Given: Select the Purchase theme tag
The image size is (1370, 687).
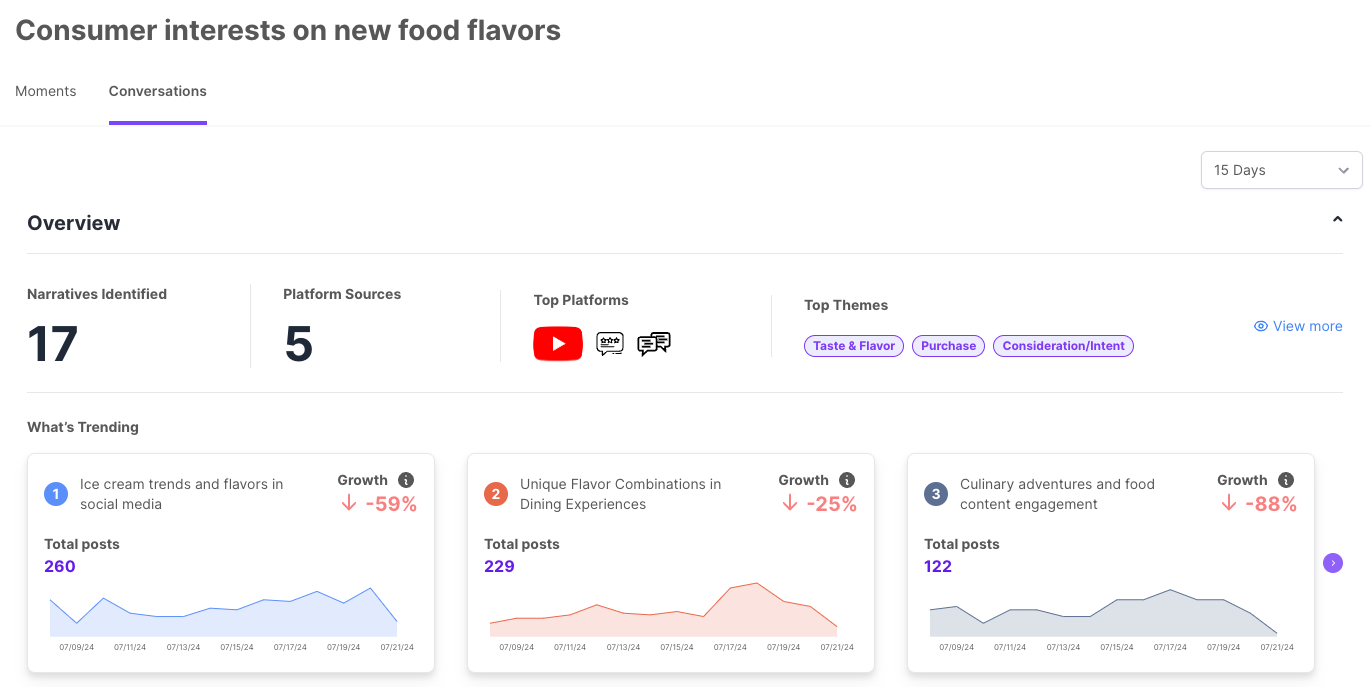Looking at the screenshot, I should pos(948,346).
